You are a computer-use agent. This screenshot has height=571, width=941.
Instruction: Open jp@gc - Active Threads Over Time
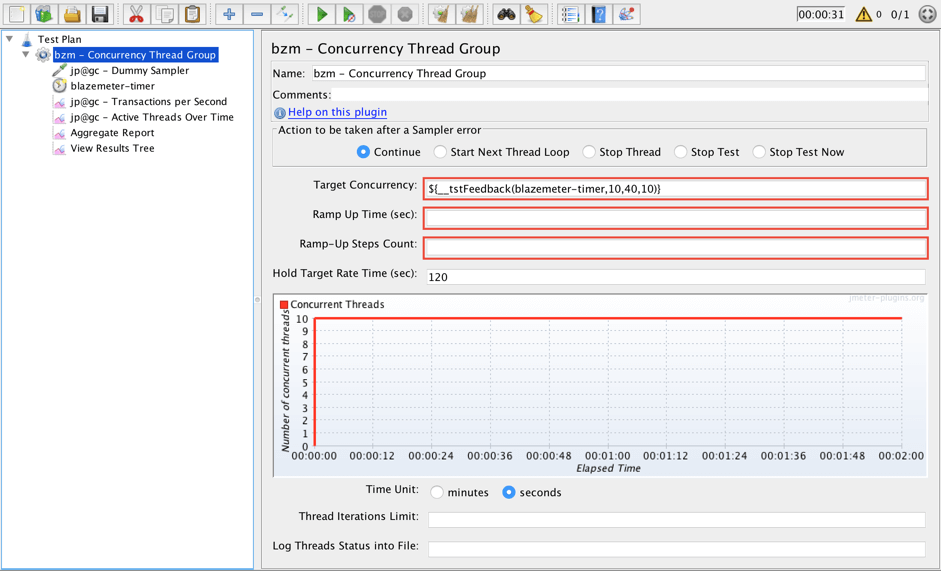point(152,117)
